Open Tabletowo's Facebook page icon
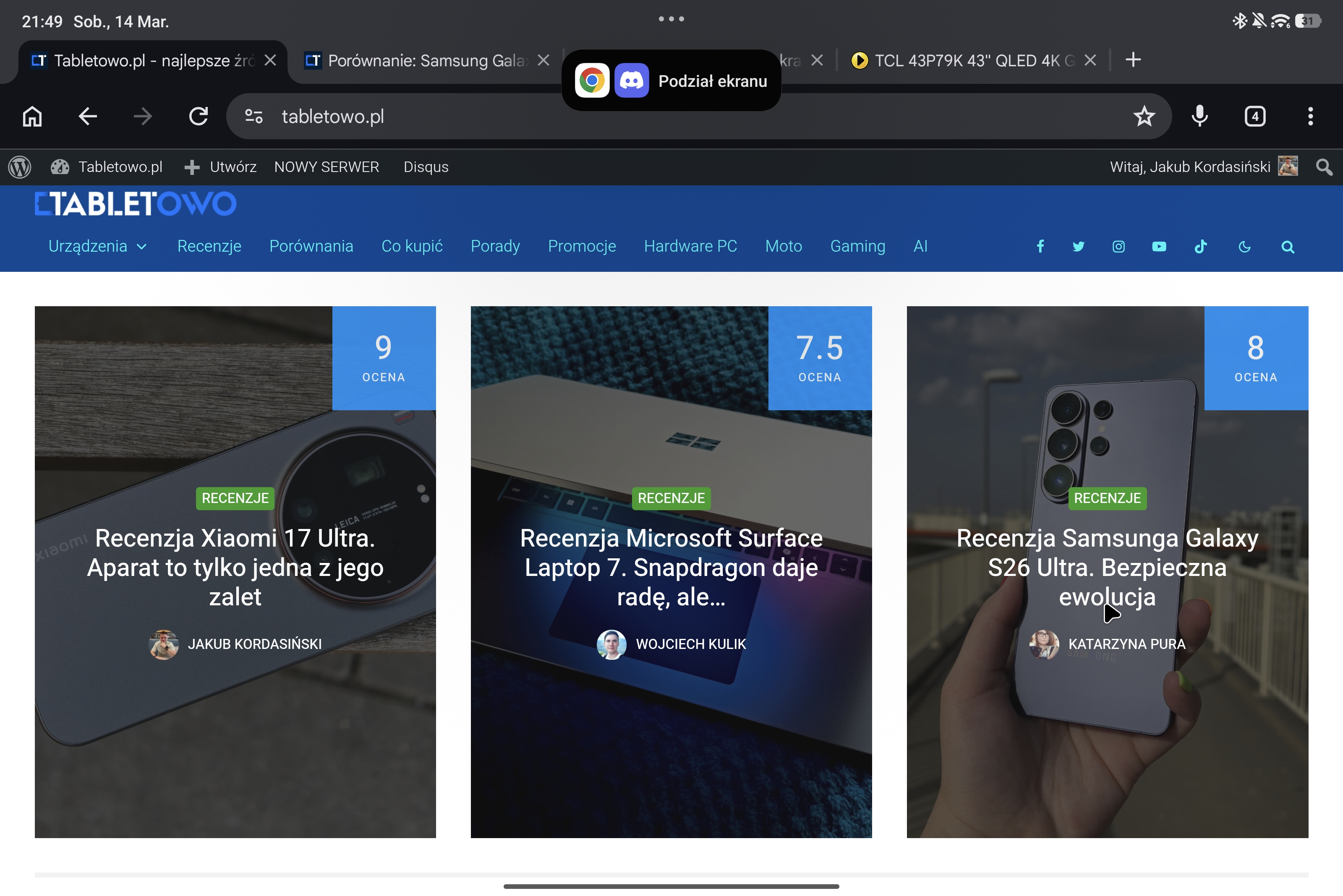The height and width of the screenshot is (896, 1343). (x=1040, y=246)
